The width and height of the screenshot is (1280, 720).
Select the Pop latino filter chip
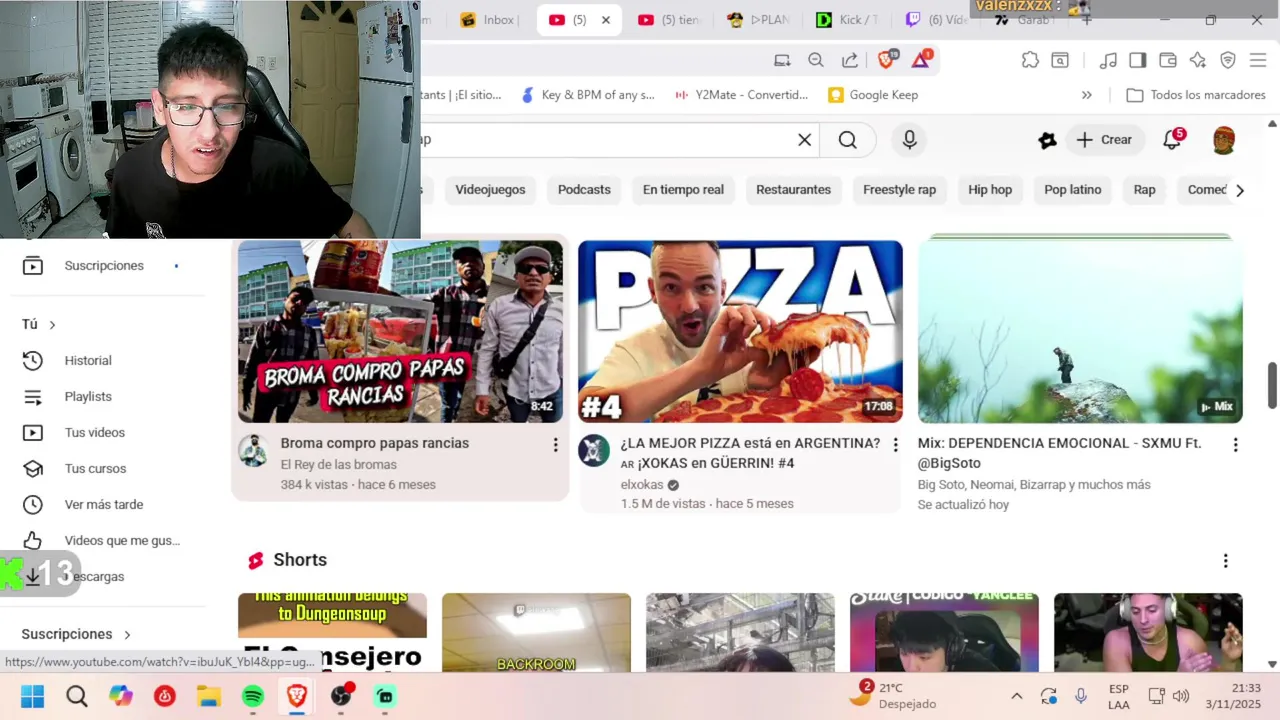click(1072, 190)
